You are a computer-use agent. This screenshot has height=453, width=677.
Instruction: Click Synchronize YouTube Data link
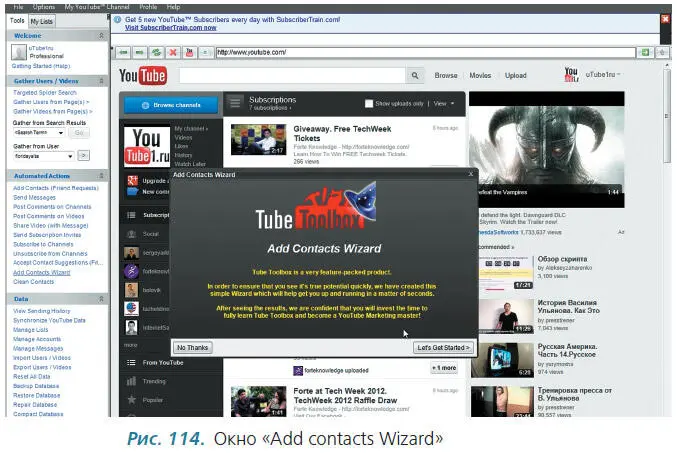[x=49, y=320]
